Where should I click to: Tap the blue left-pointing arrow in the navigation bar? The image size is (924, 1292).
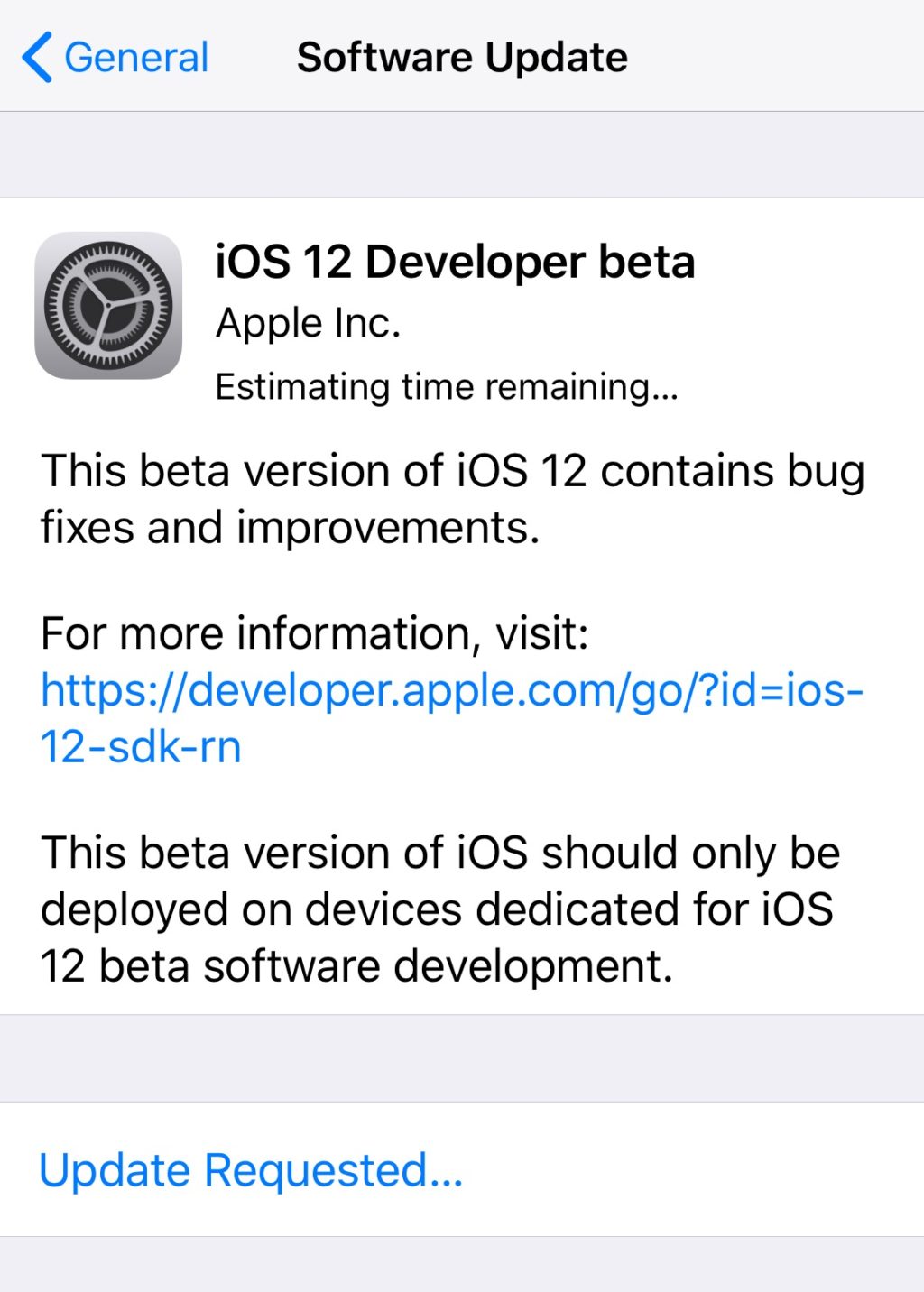[38, 57]
